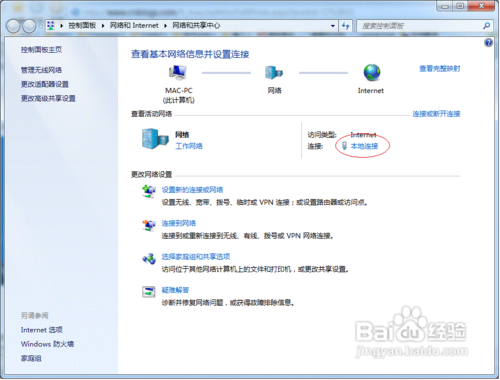Viewport: 500px width, 380px height.
Task: Open the 本地连接 link
Action: [364, 146]
